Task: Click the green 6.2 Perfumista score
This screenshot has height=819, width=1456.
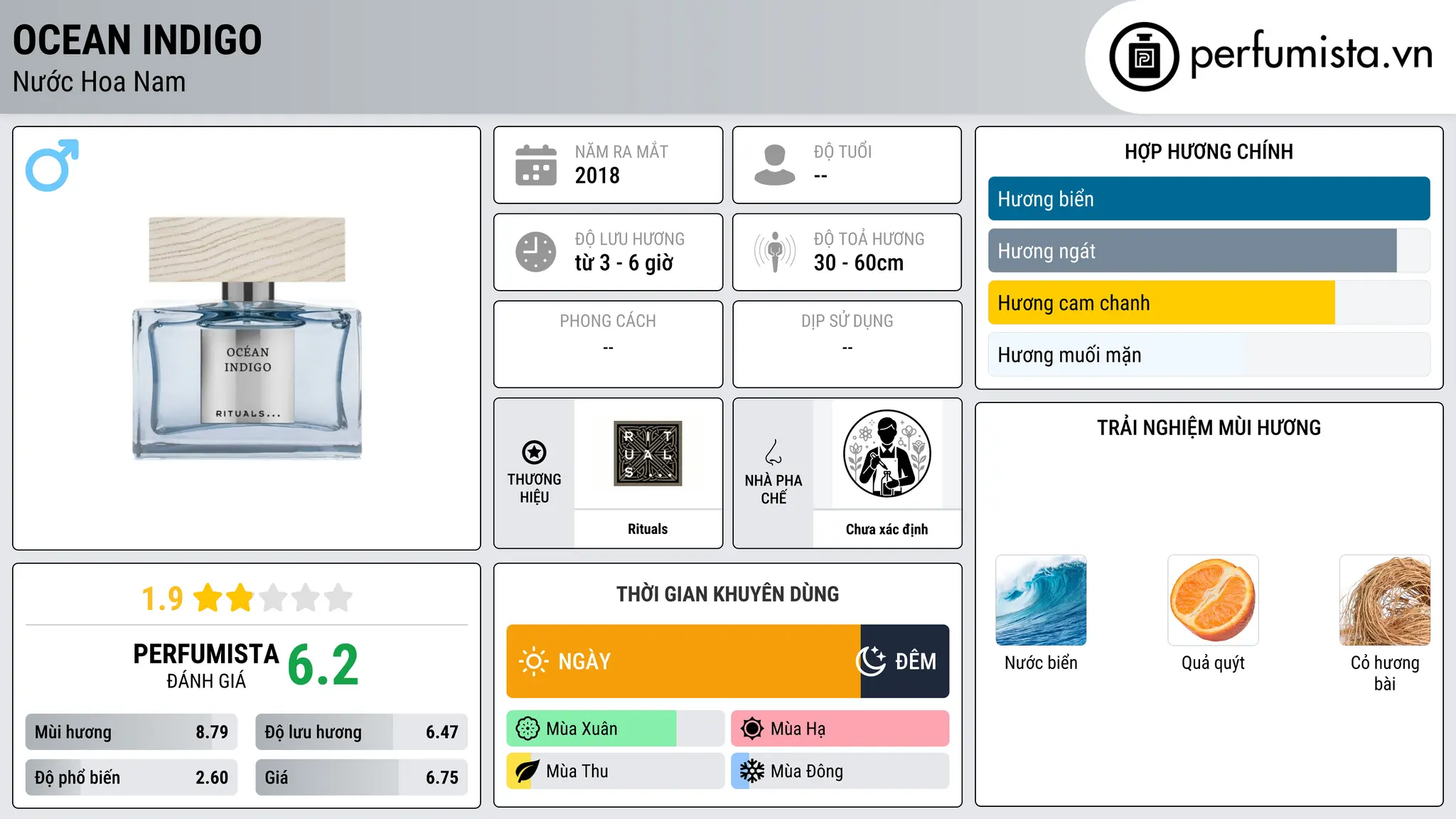Action: tap(323, 665)
